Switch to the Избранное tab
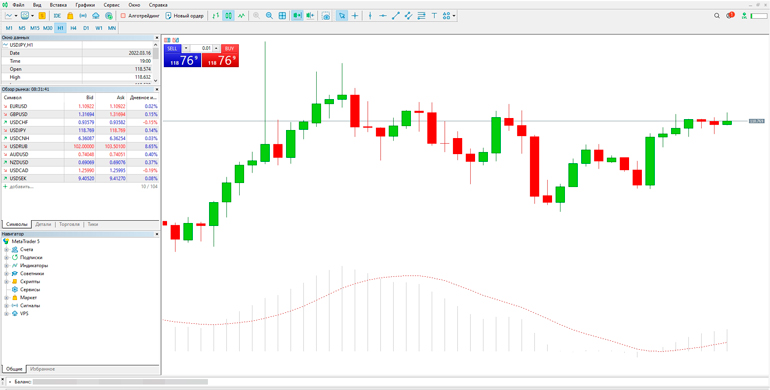This screenshot has height=390, width=770. pos(42,369)
